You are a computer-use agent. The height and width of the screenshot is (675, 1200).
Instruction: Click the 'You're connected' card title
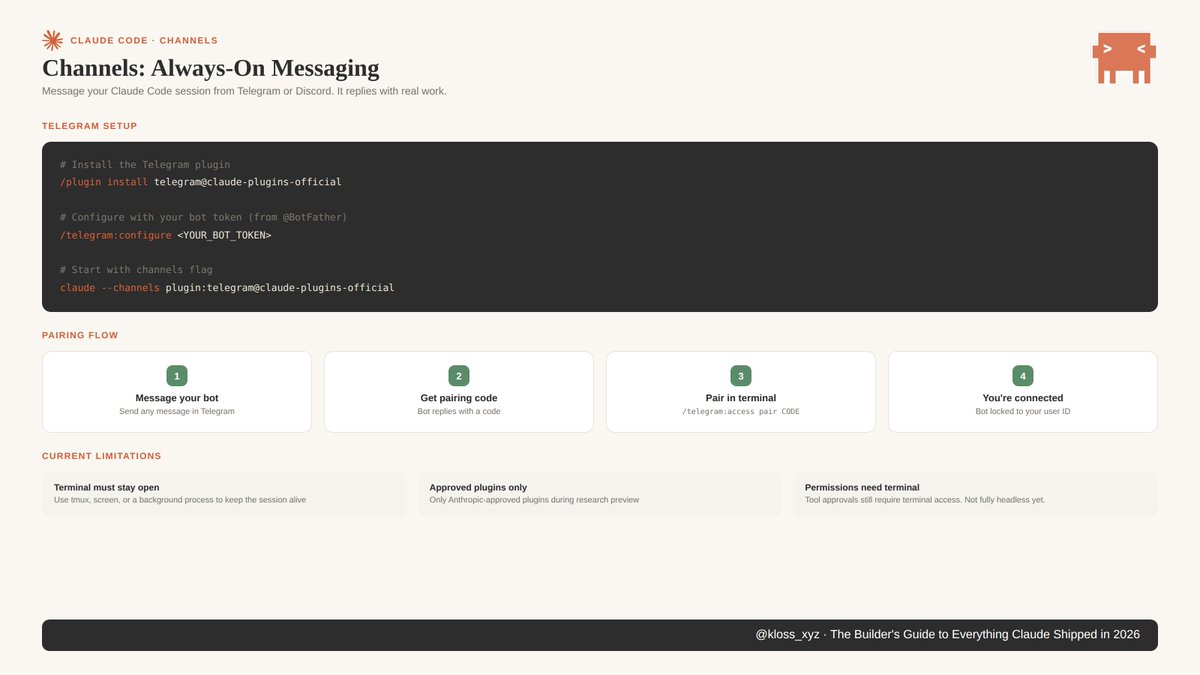(x=1023, y=398)
